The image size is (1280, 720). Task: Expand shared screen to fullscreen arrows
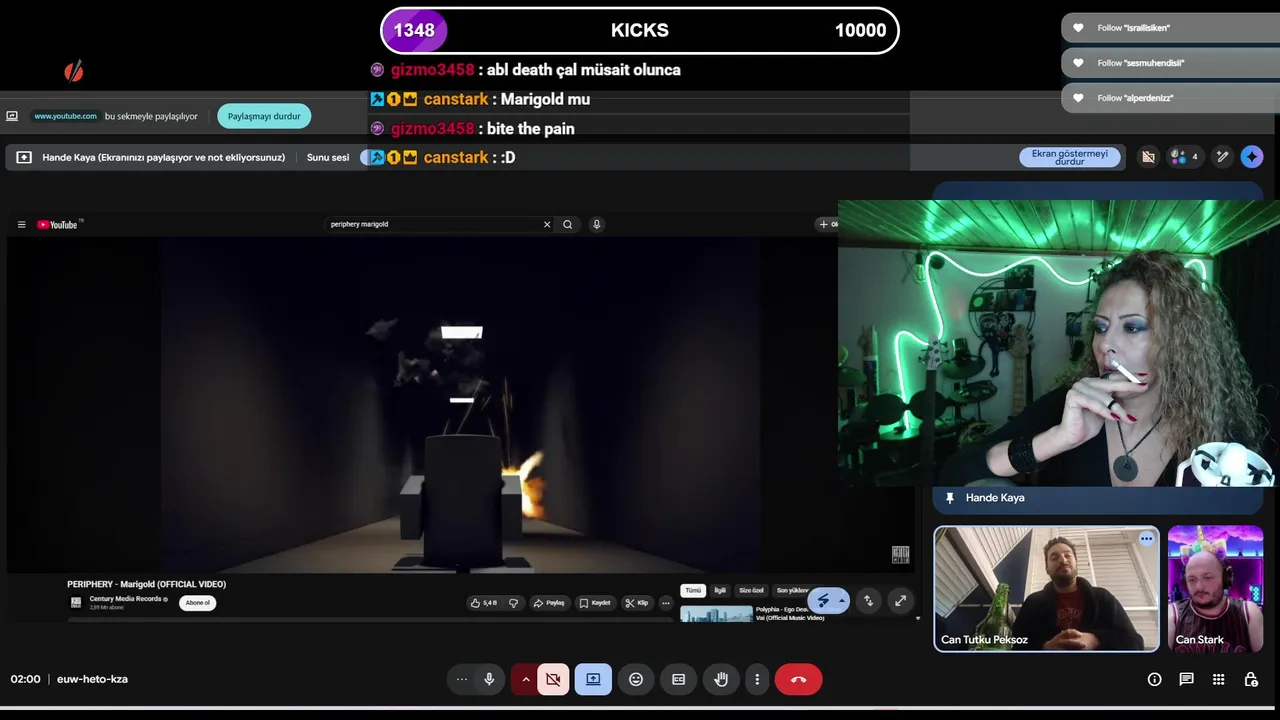(900, 601)
